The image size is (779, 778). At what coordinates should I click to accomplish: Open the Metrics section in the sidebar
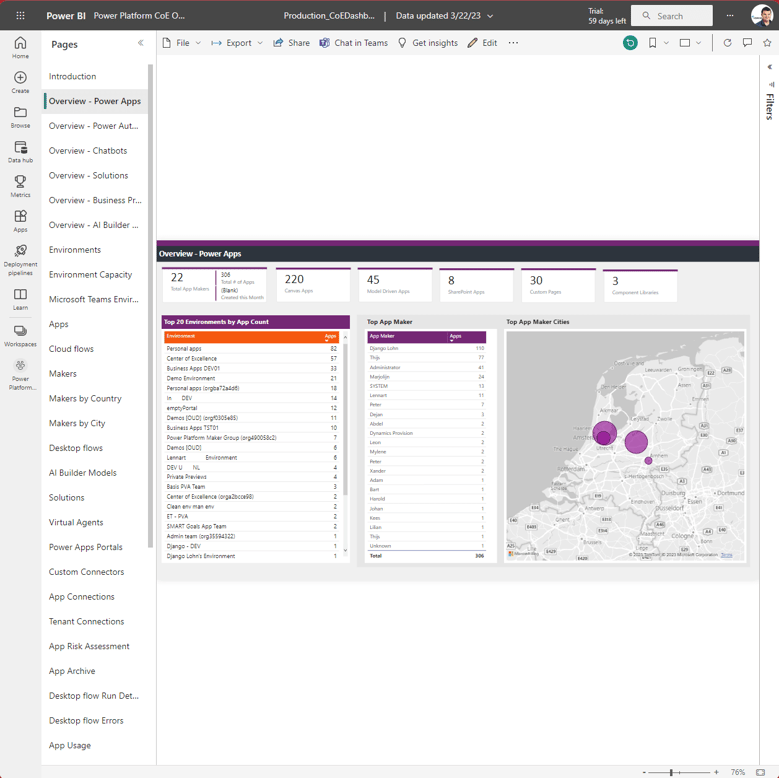(20, 187)
